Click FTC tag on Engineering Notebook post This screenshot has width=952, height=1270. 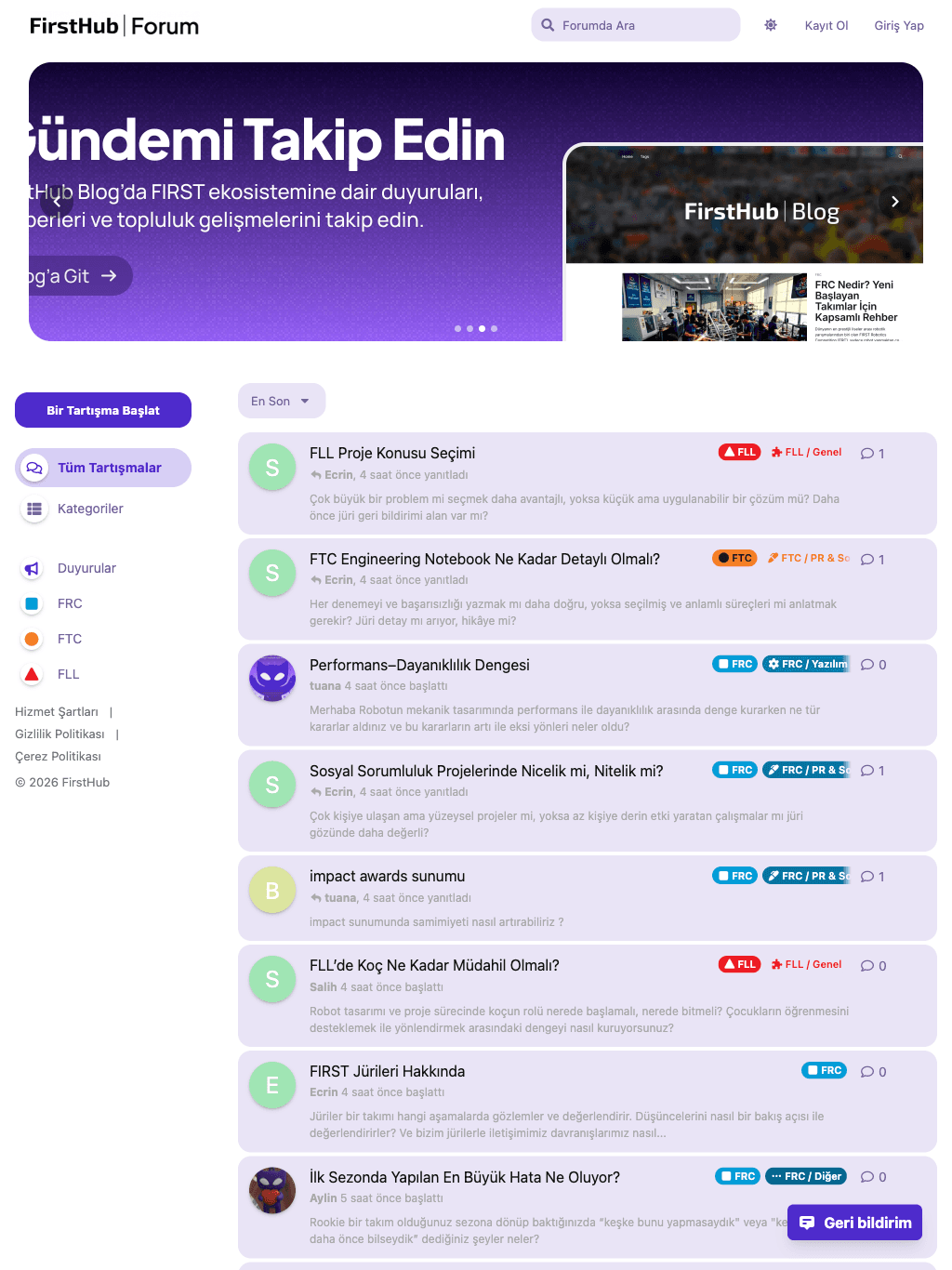coord(734,558)
